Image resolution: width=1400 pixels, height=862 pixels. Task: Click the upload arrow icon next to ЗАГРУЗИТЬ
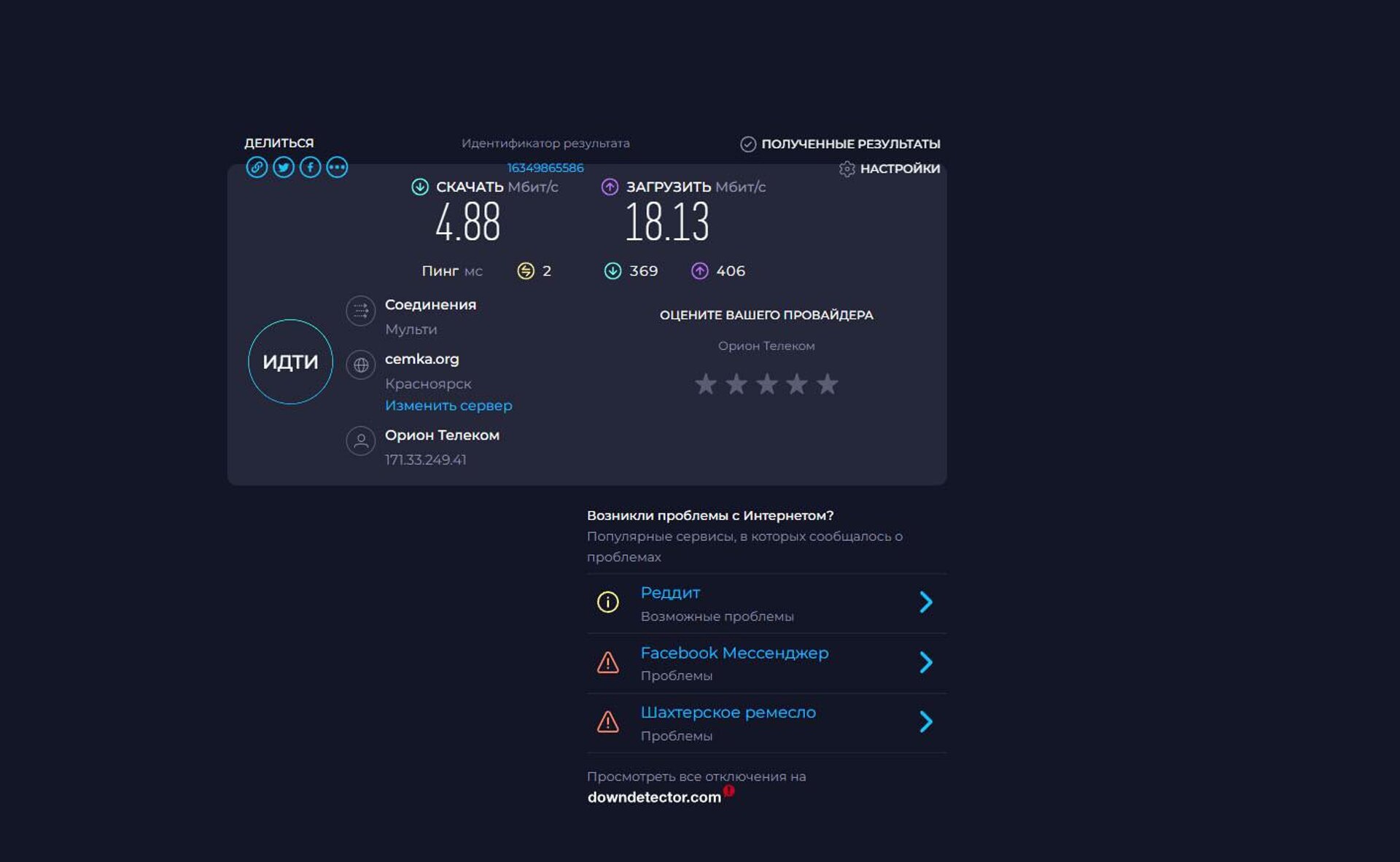click(610, 187)
